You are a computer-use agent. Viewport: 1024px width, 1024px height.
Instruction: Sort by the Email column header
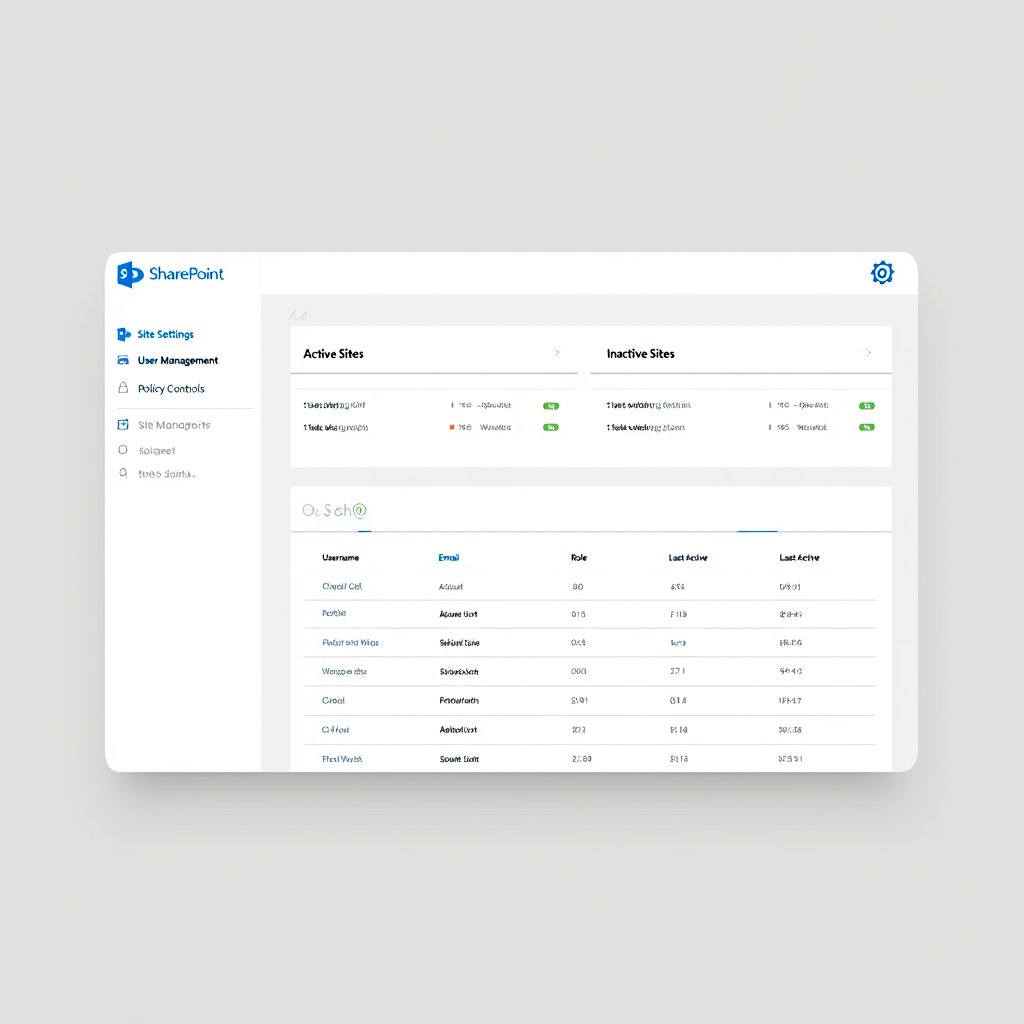[449, 557]
